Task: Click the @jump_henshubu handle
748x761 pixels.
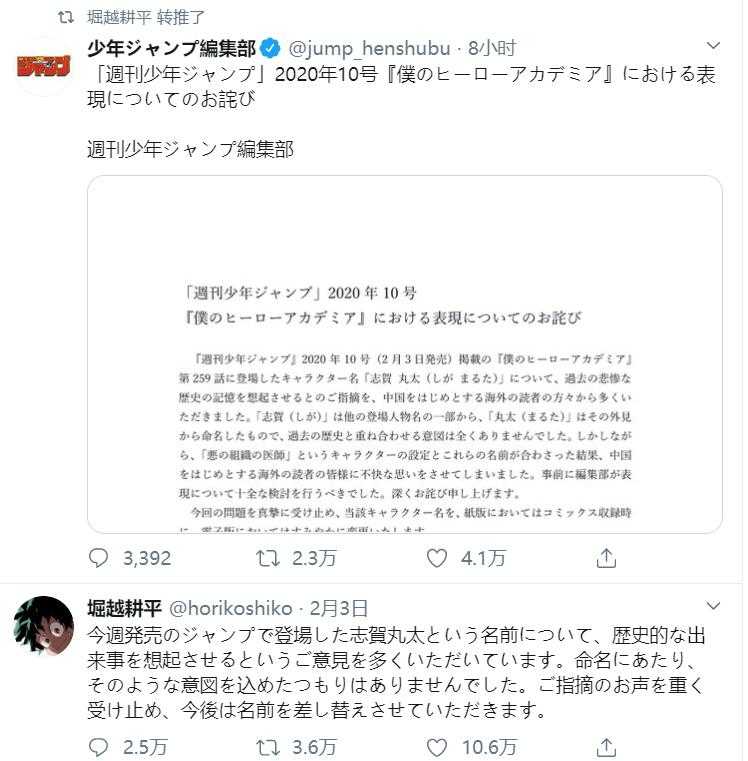Action: [369, 48]
